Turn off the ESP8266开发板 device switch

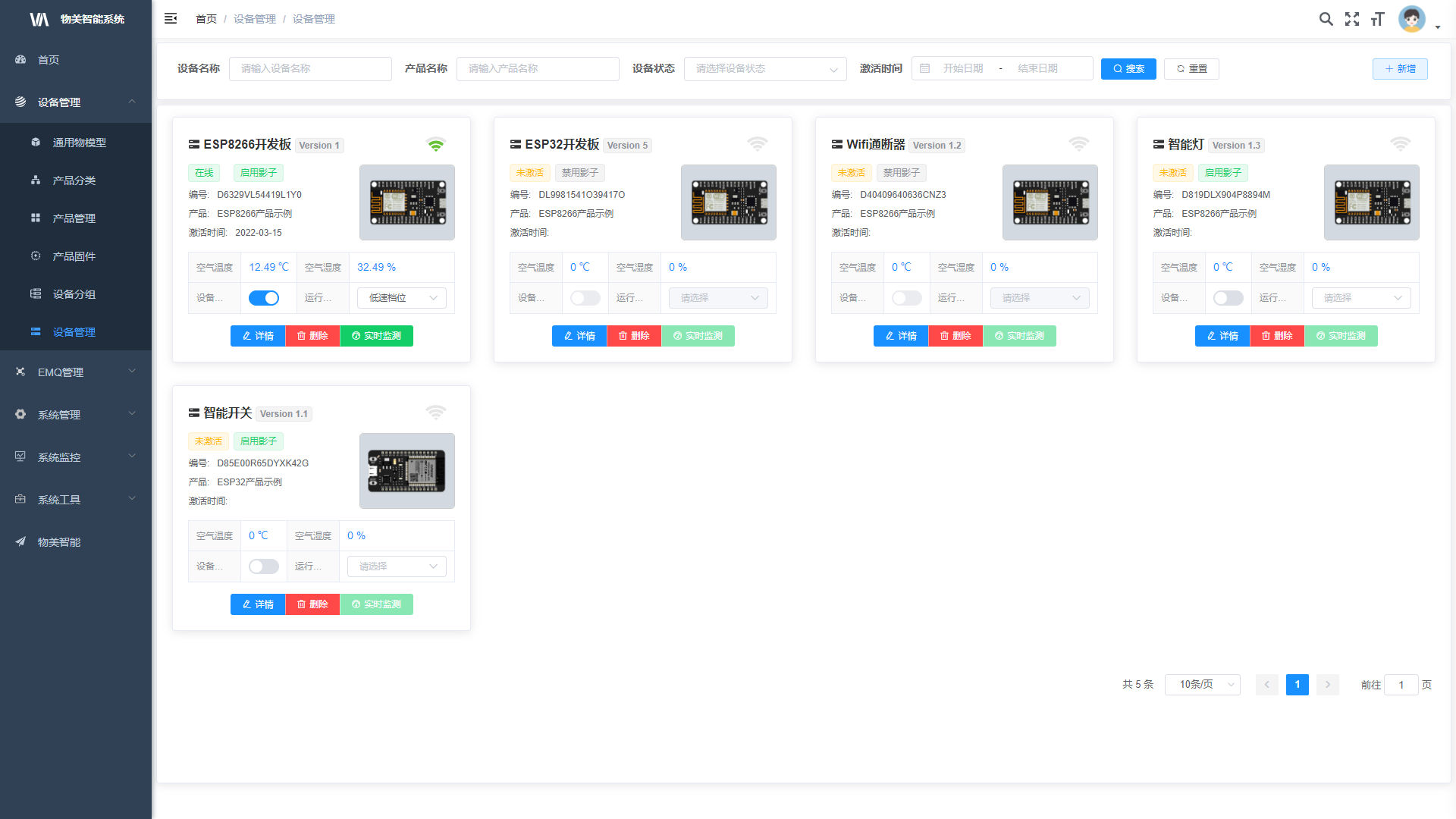(x=264, y=298)
